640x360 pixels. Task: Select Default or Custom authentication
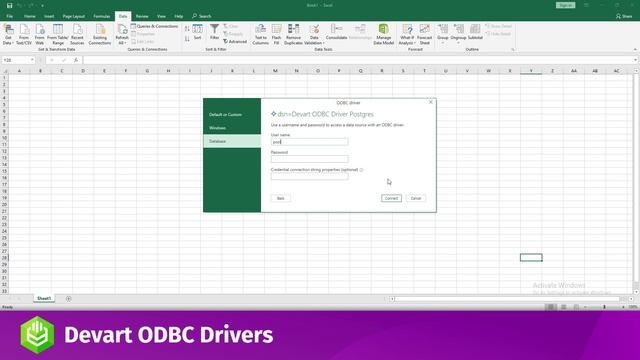[232, 115]
